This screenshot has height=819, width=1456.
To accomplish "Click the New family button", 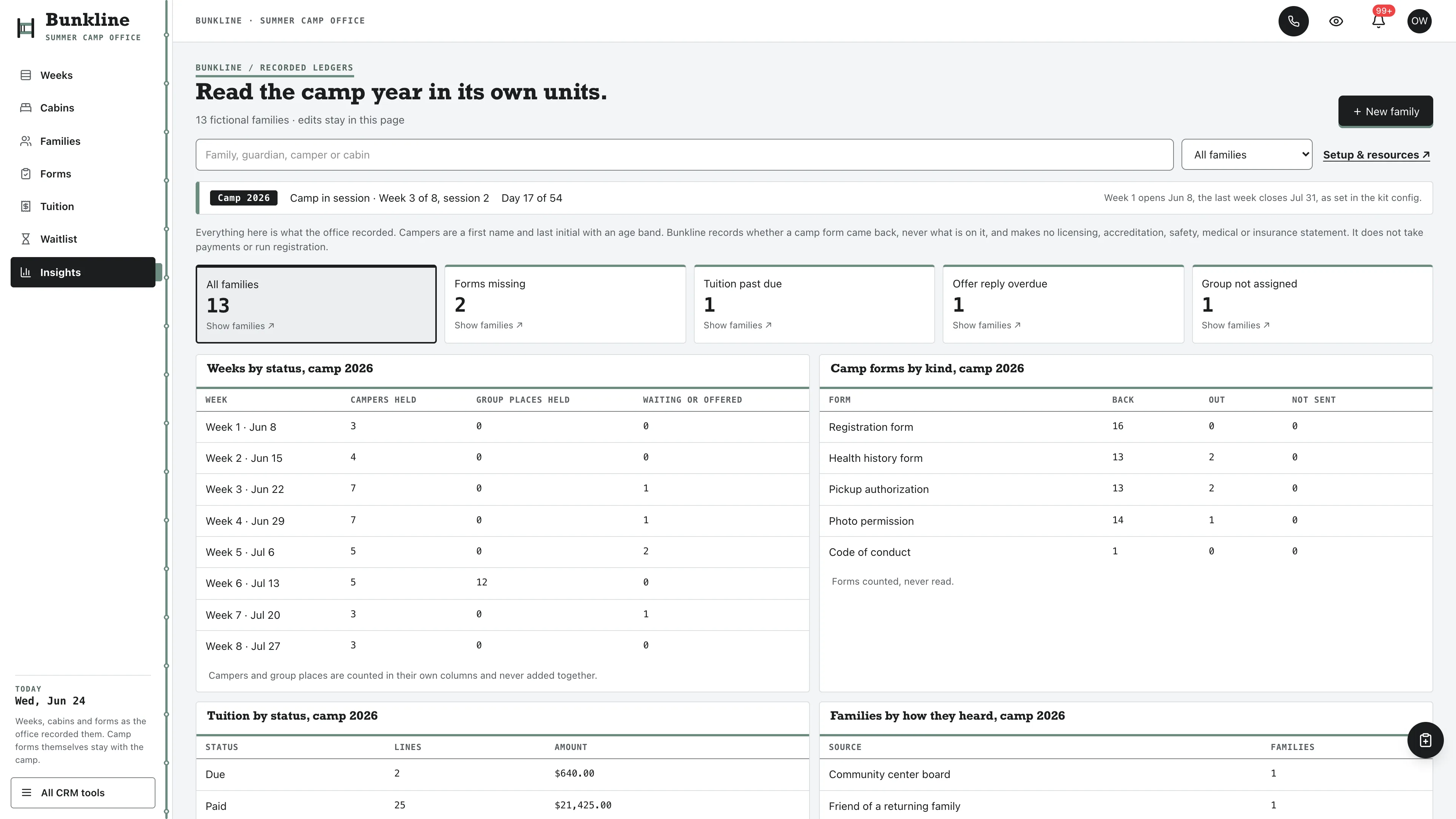I will [1385, 111].
